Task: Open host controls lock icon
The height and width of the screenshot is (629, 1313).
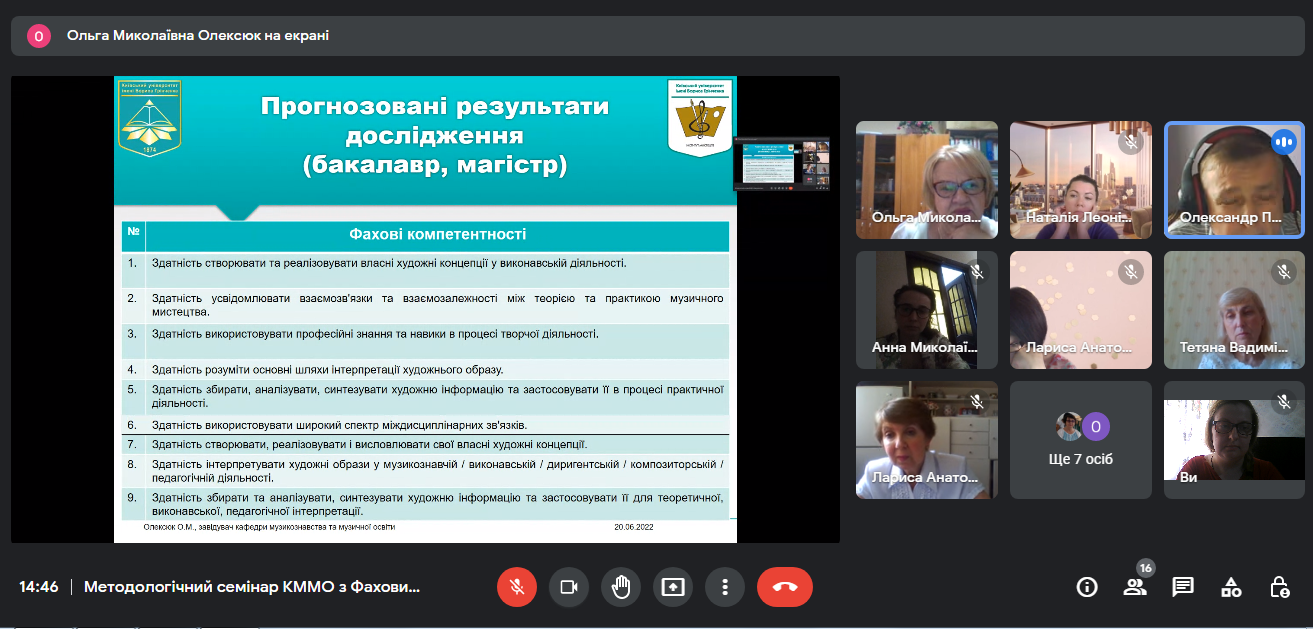Action: (1279, 587)
